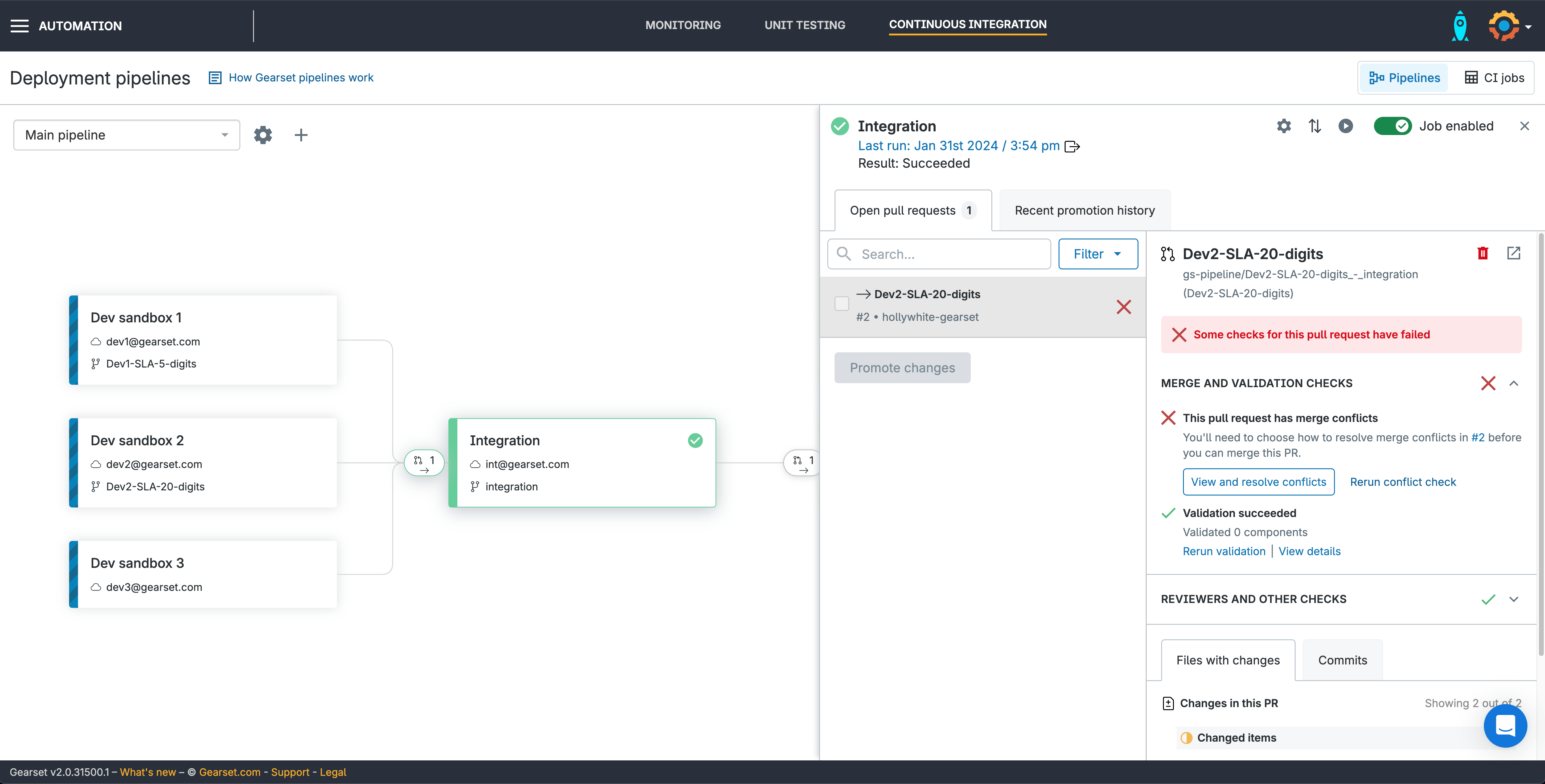Open the Filter dropdown
Screen dimensions: 1545x784
(1098, 254)
